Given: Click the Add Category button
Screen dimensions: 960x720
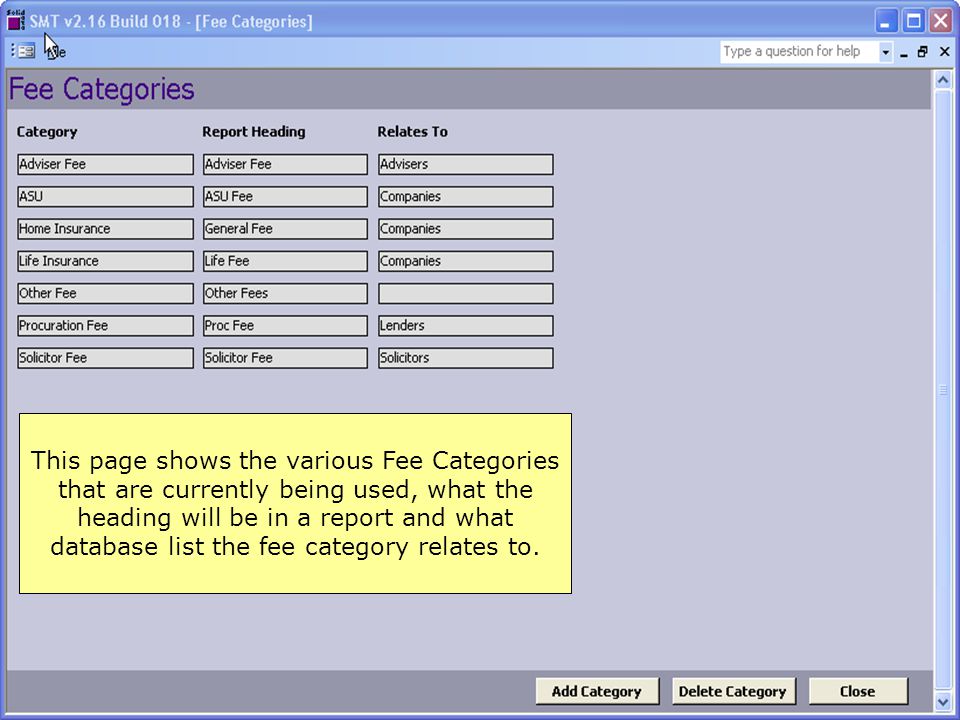Looking at the screenshot, I should [x=597, y=691].
